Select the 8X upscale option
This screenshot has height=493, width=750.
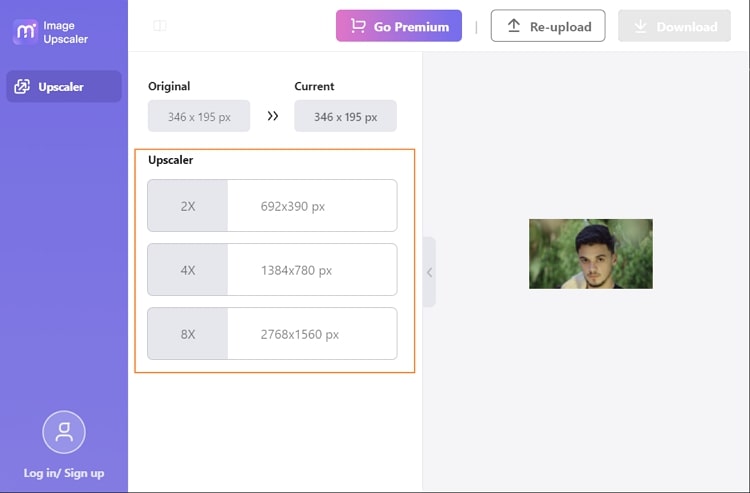click(x=272, y=334)
